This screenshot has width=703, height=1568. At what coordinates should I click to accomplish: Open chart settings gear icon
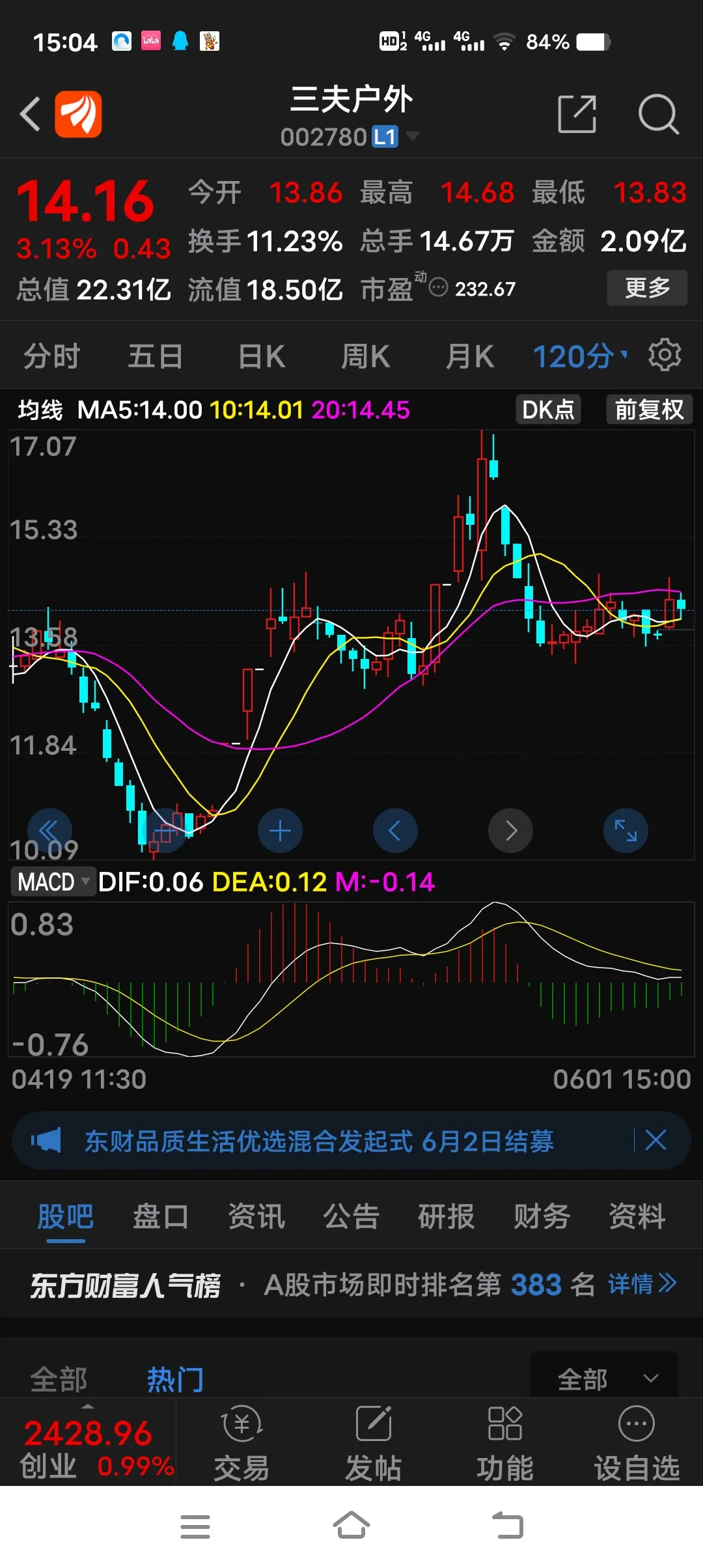(665, 355)
